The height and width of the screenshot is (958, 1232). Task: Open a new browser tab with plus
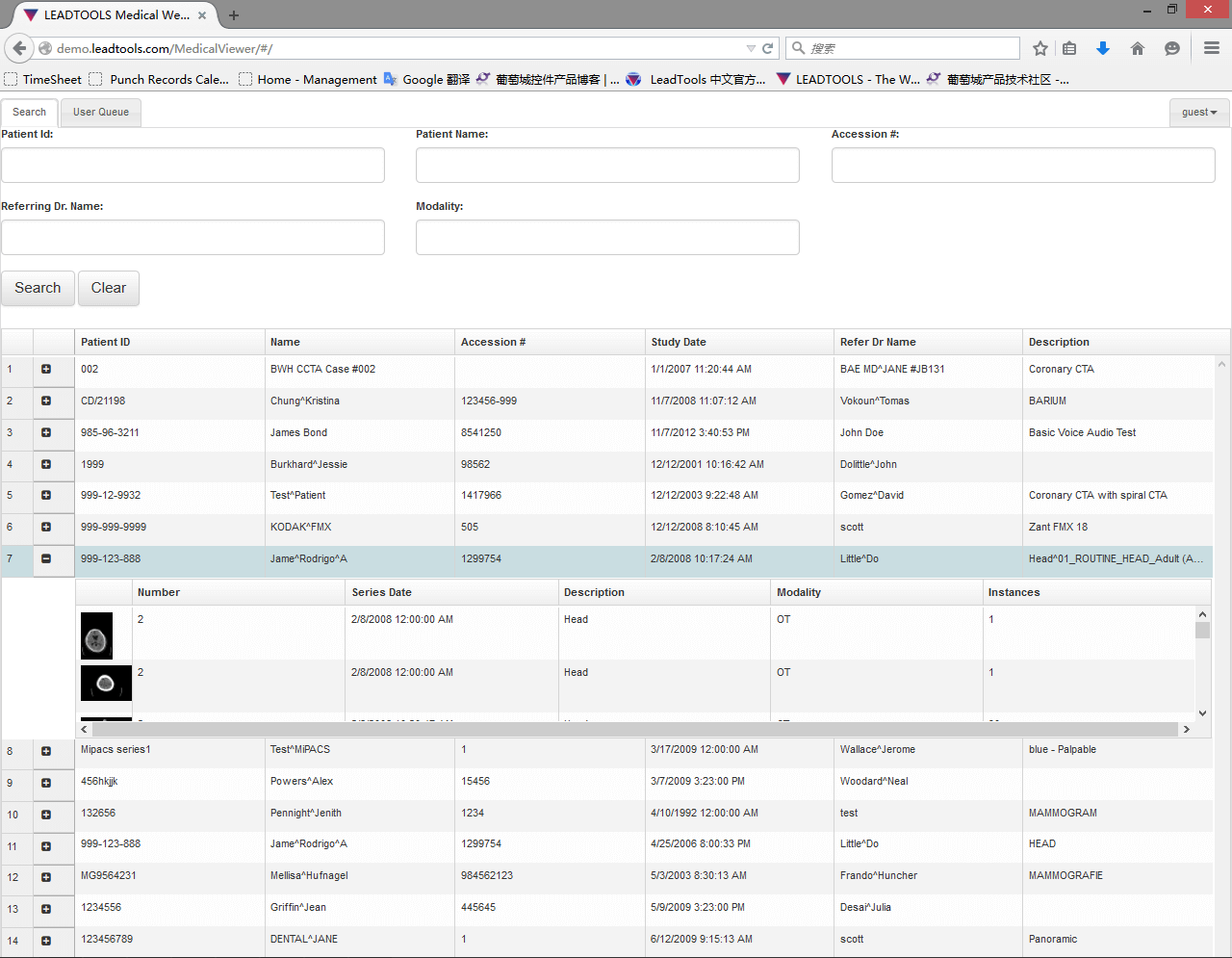pyautogui.click(x=234, y=15)
